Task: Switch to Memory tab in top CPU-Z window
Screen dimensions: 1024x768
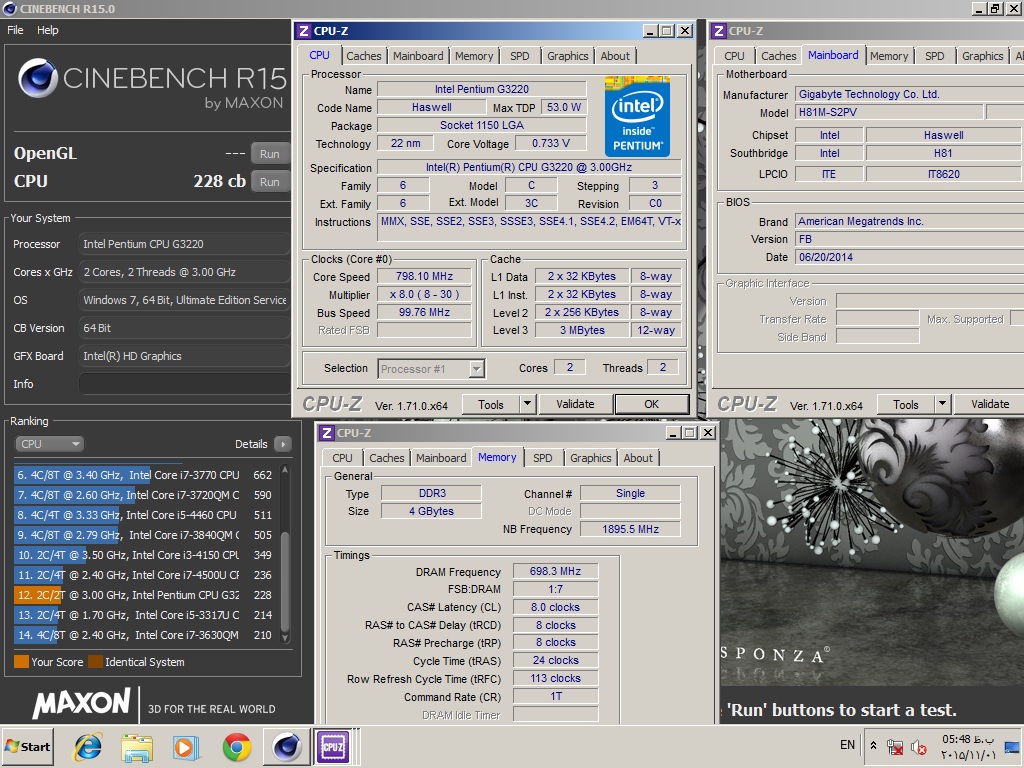Action: (474, 56)
